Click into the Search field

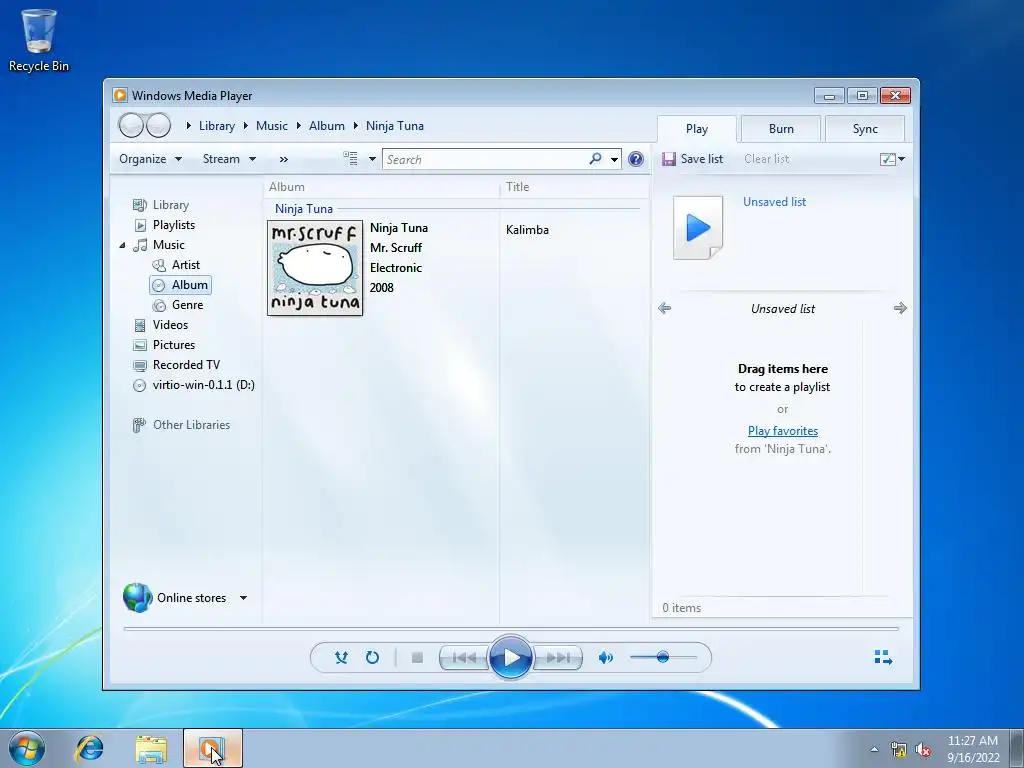[x=487, y=159]
